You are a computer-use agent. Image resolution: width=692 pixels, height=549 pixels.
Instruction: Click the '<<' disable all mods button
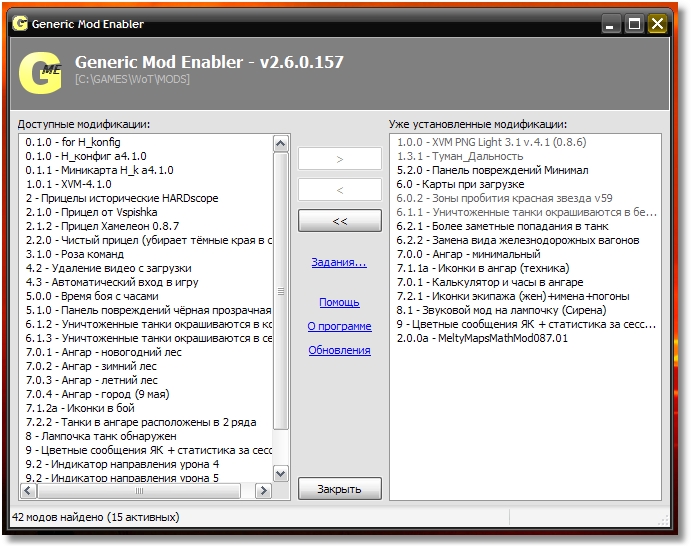click(x=339, y=221)
